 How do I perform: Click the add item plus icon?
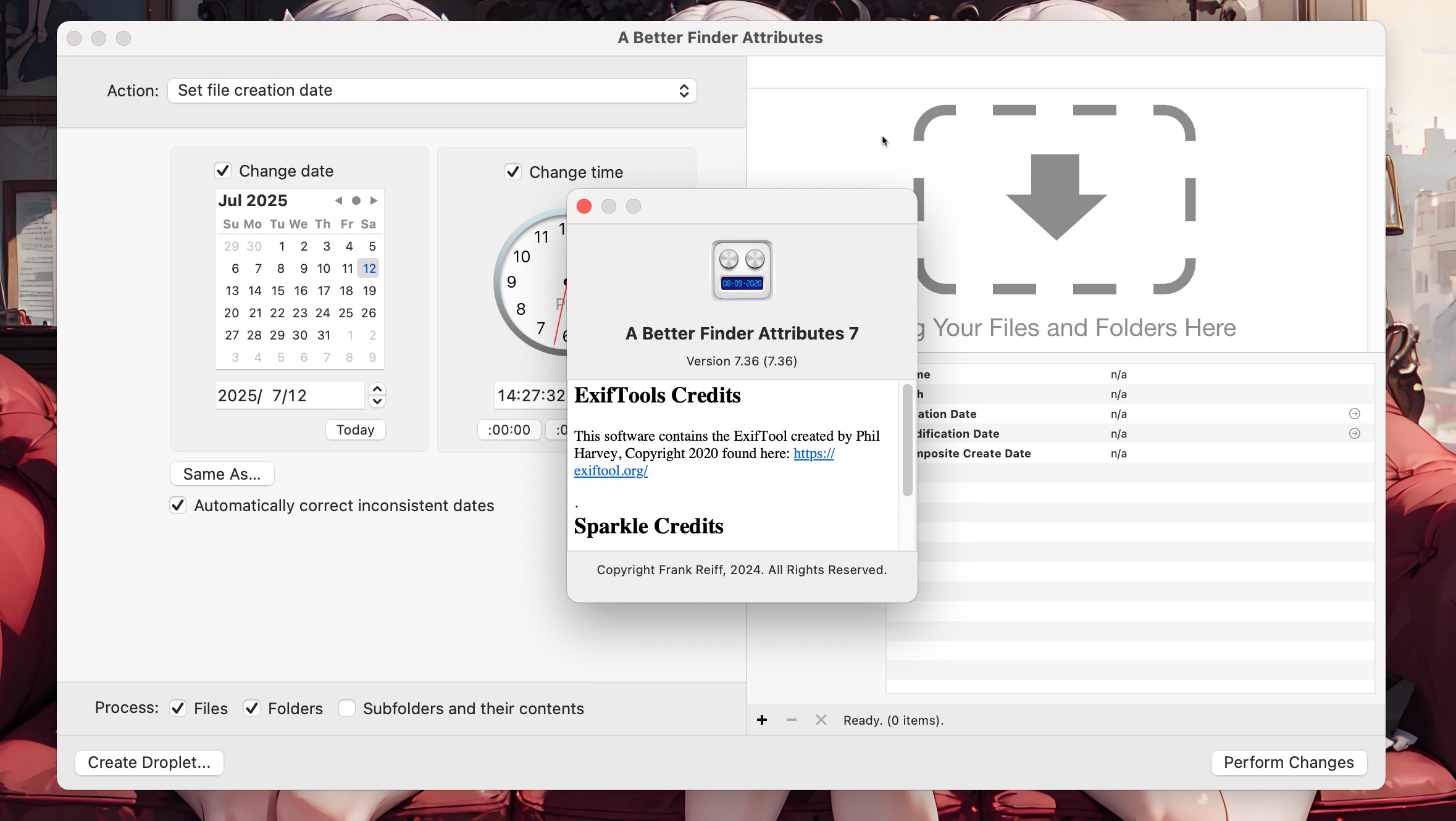(x=762, y=720)
